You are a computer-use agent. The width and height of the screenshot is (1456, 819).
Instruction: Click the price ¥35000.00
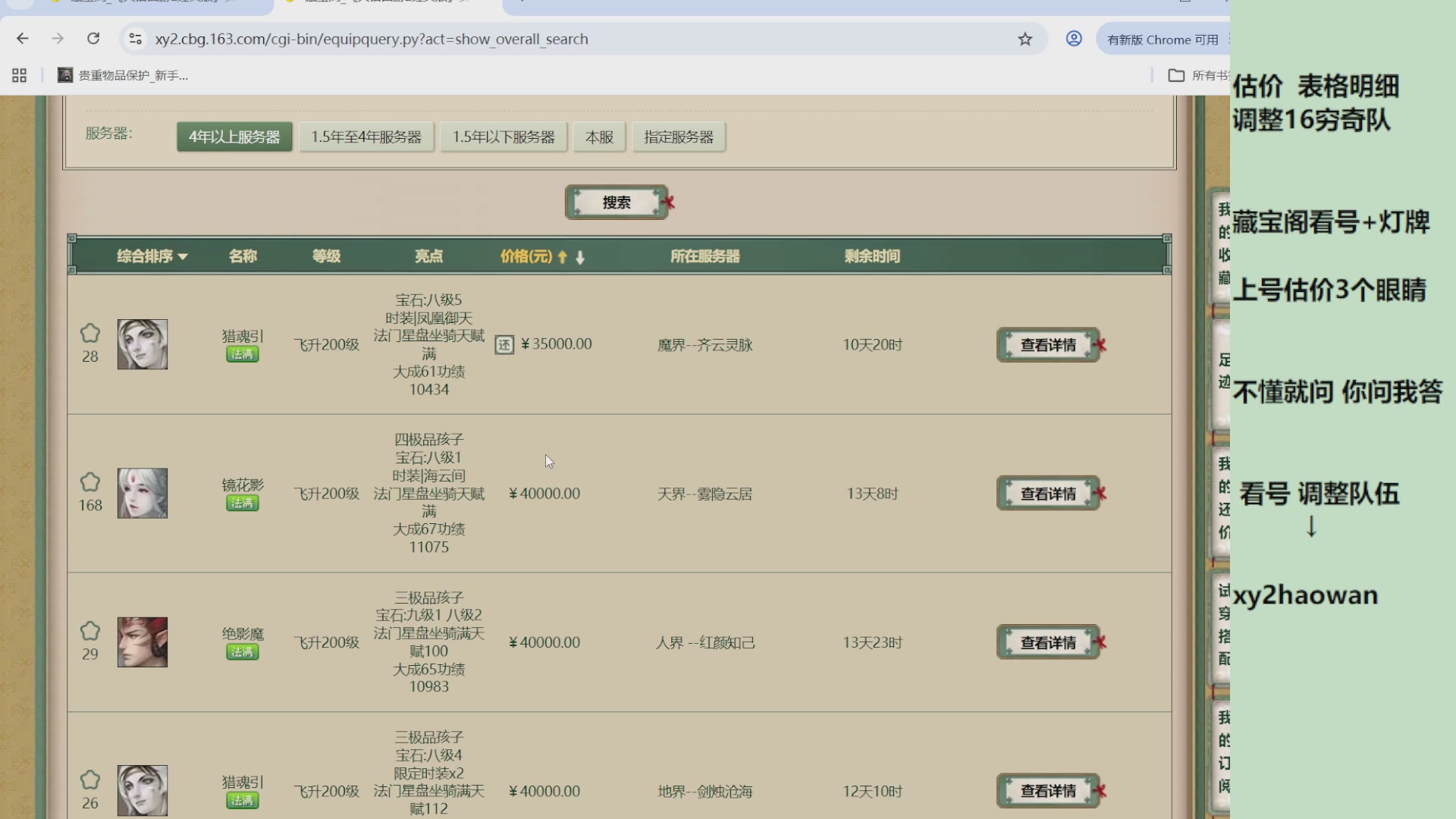(557, 344)
